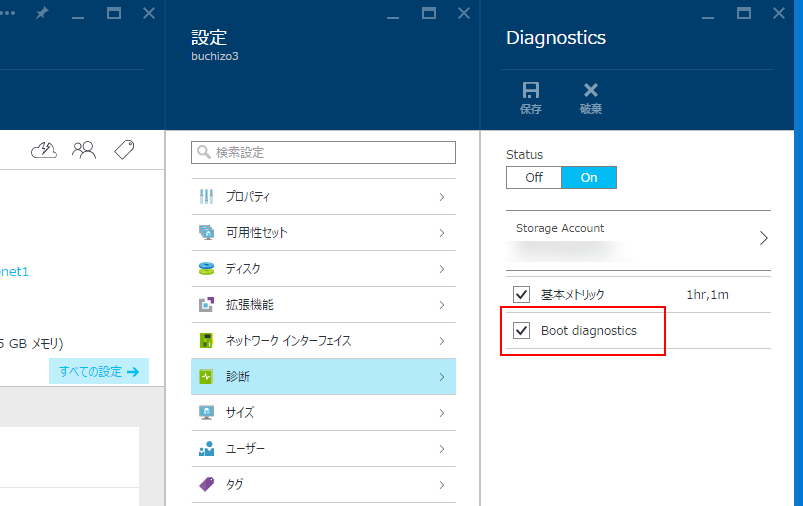Open プロパティ via its chevron arrow
Screen dimensions: 803x506
[x=441, y=197]
